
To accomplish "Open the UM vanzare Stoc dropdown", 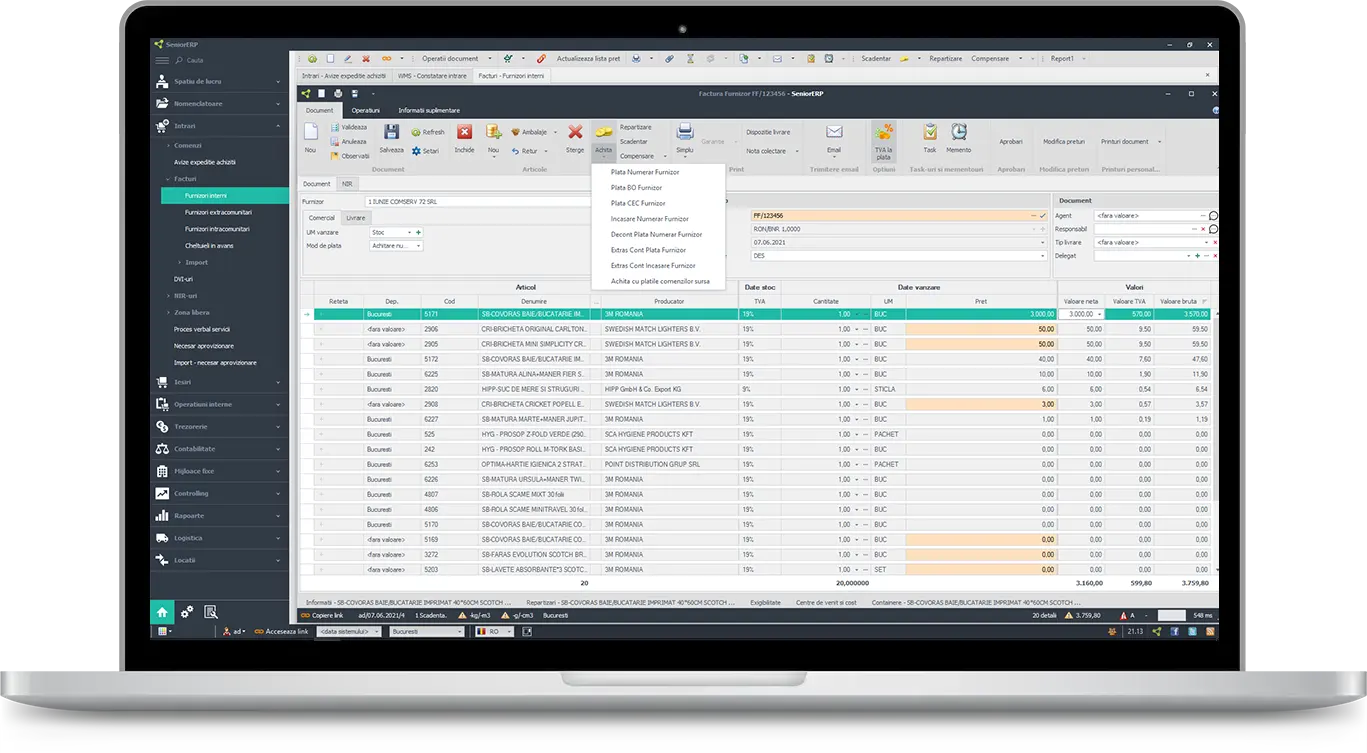I will point(409,232).
